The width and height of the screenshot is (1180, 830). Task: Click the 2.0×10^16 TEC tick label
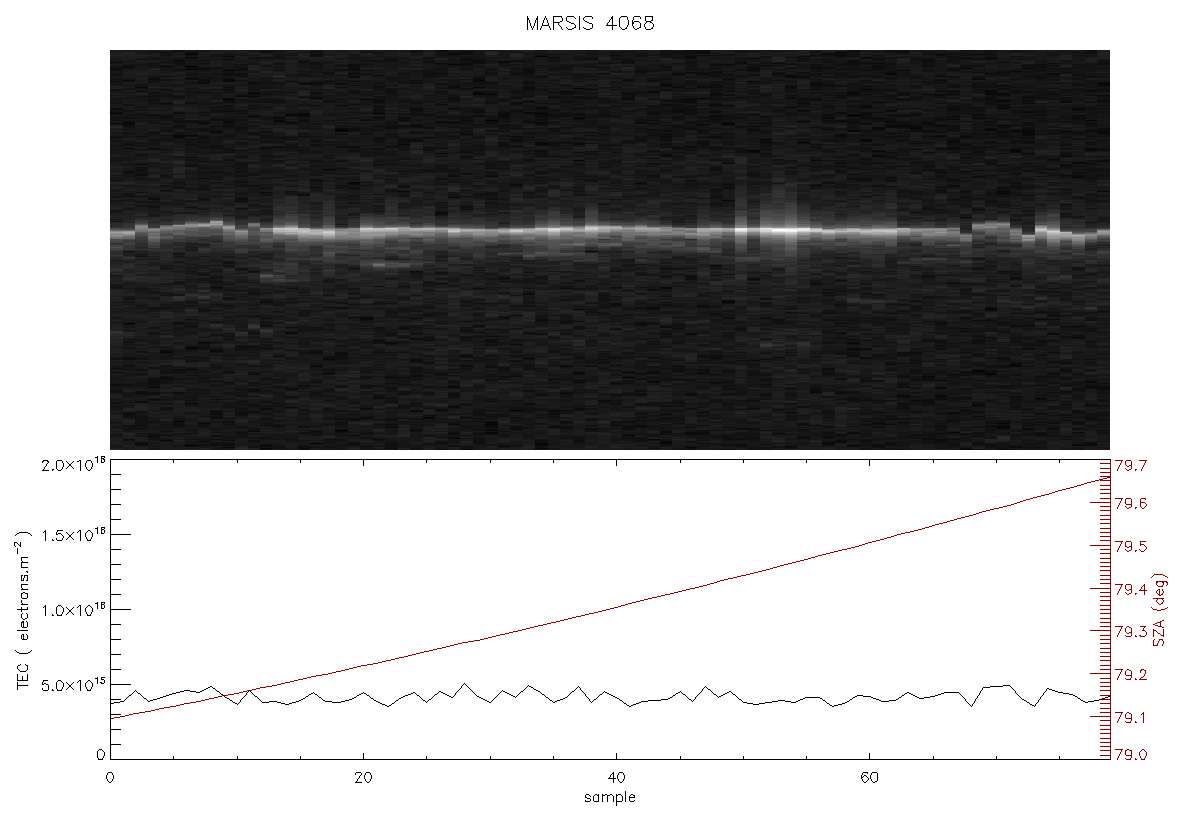74,464
